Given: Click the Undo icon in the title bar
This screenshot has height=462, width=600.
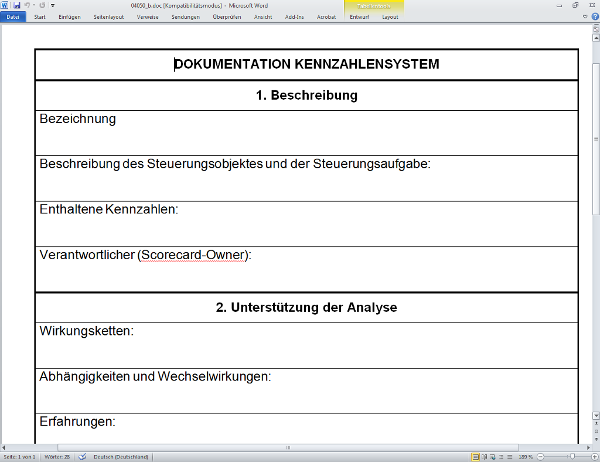Looking at the screenshot, I should point(28,5).
